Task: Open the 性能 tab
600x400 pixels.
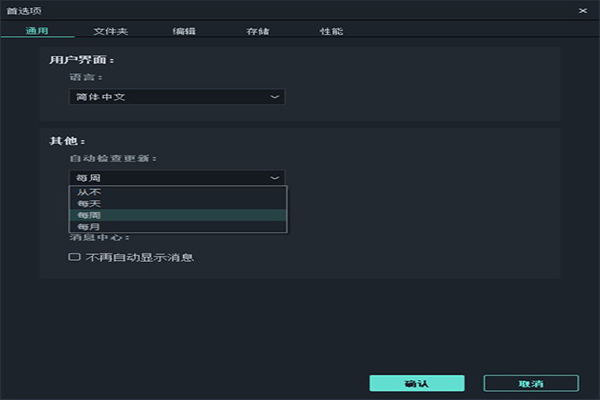Action: 331,32
